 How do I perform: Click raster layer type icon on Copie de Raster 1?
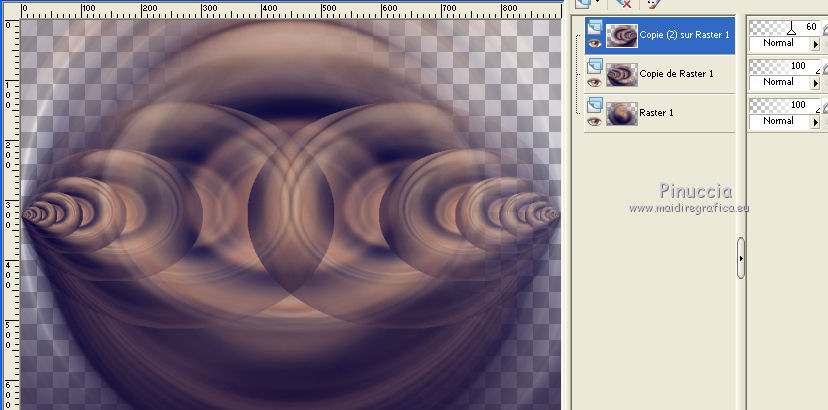click(x=595, y=66)
